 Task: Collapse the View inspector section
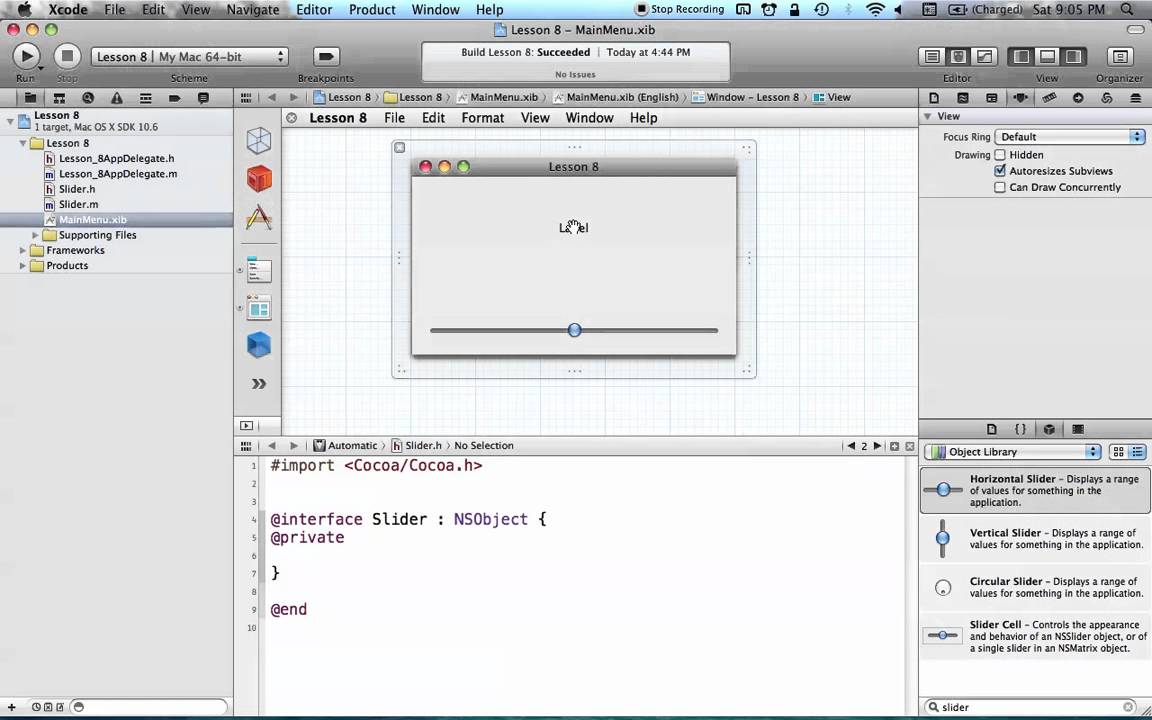point(928,116)
